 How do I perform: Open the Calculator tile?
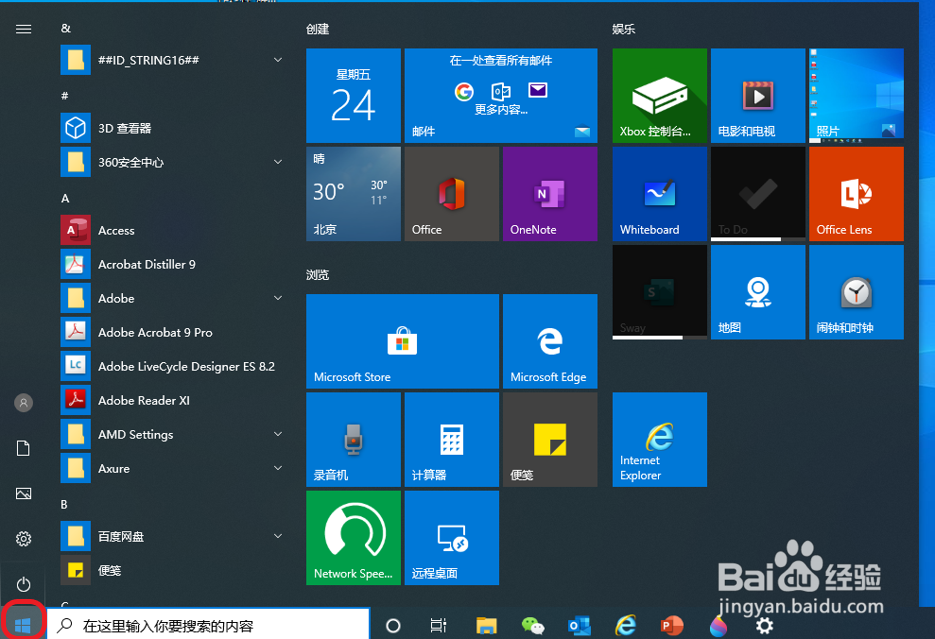tap(451, 439)
